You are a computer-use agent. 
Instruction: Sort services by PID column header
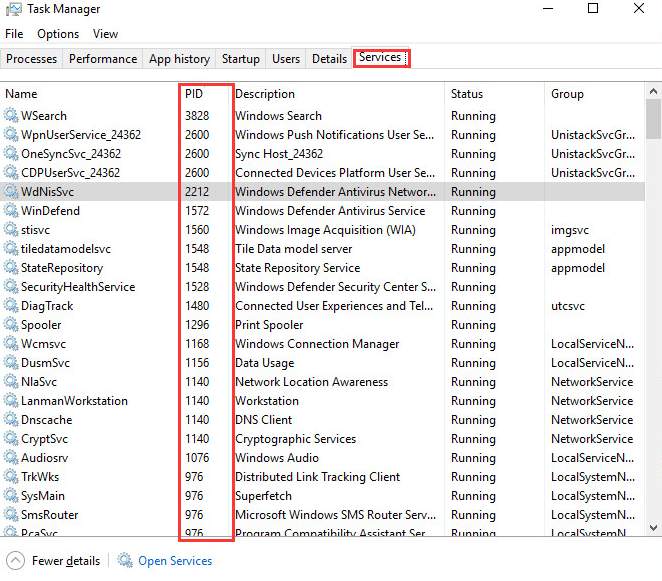(x=194, y=94)
